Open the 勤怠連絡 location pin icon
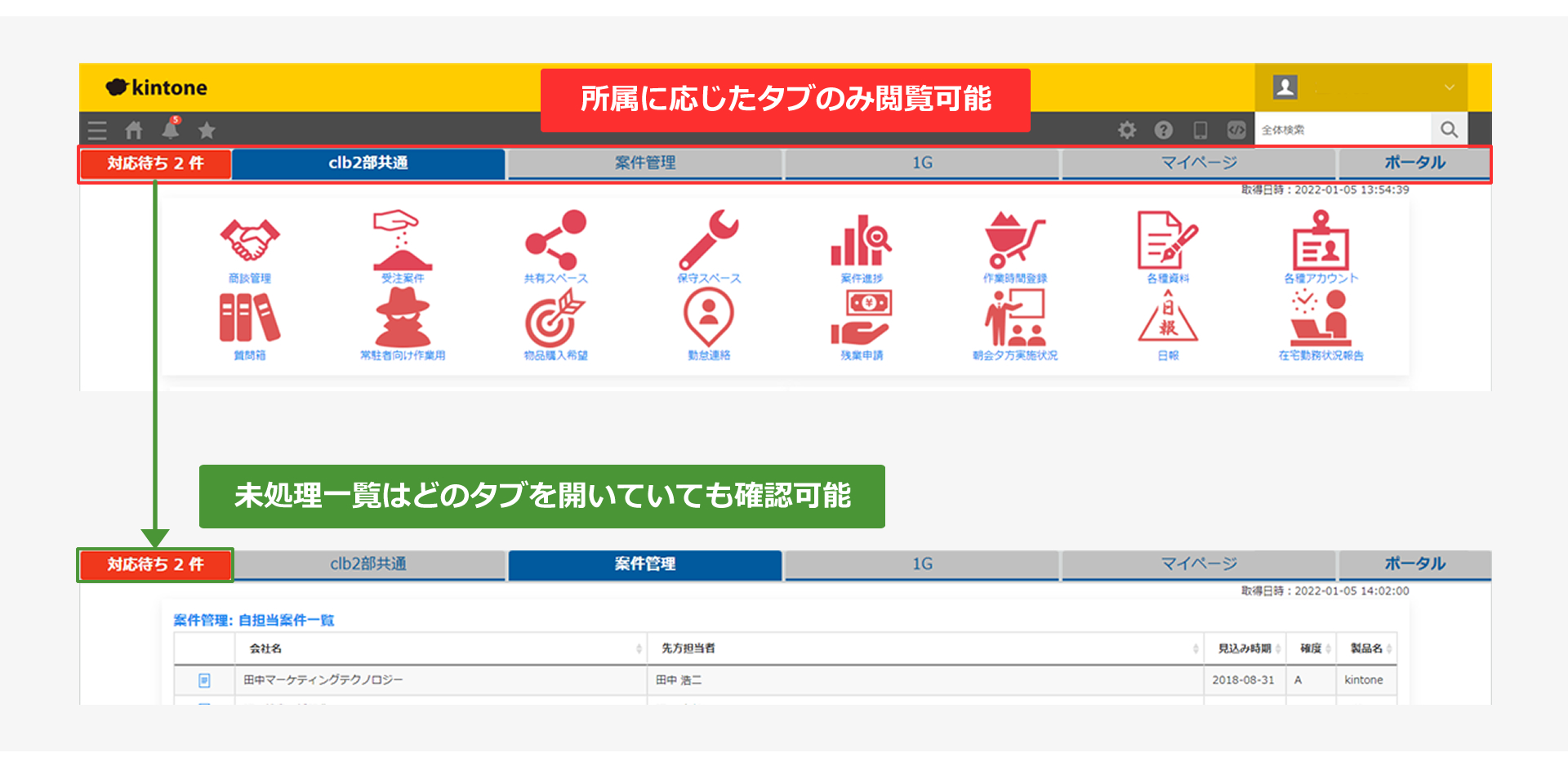 pyautogui.click(x=708, y=318)
